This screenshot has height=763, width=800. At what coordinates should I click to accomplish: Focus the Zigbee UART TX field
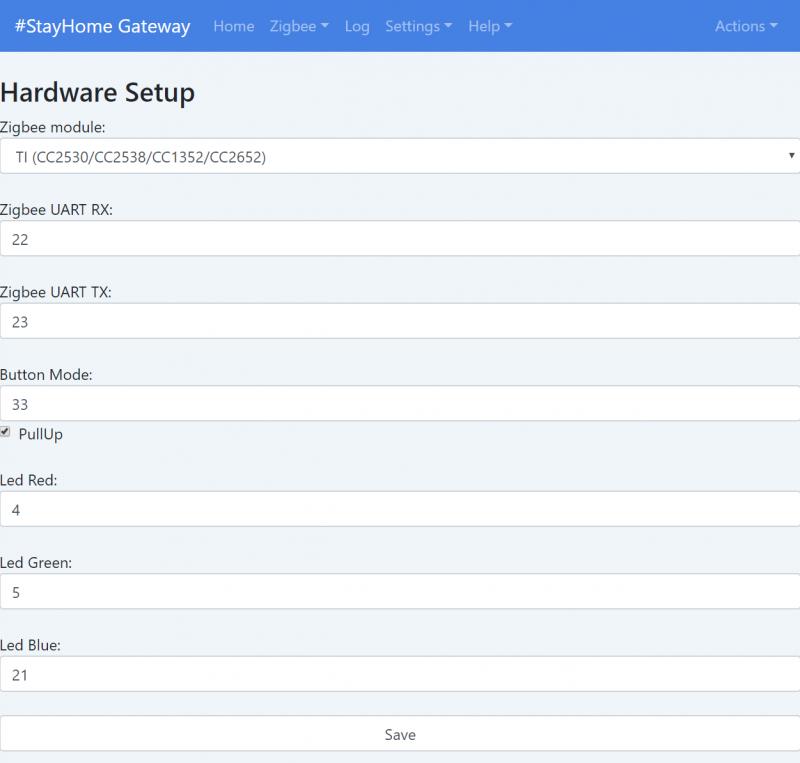click(x=400, y=322)
